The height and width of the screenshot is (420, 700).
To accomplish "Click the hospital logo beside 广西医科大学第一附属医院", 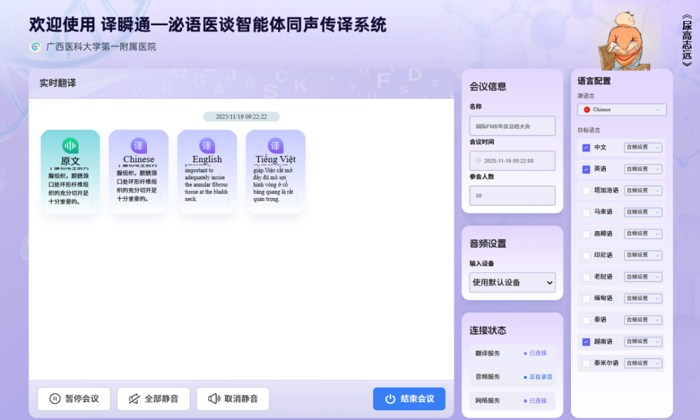I will click(x=35, y=46).
